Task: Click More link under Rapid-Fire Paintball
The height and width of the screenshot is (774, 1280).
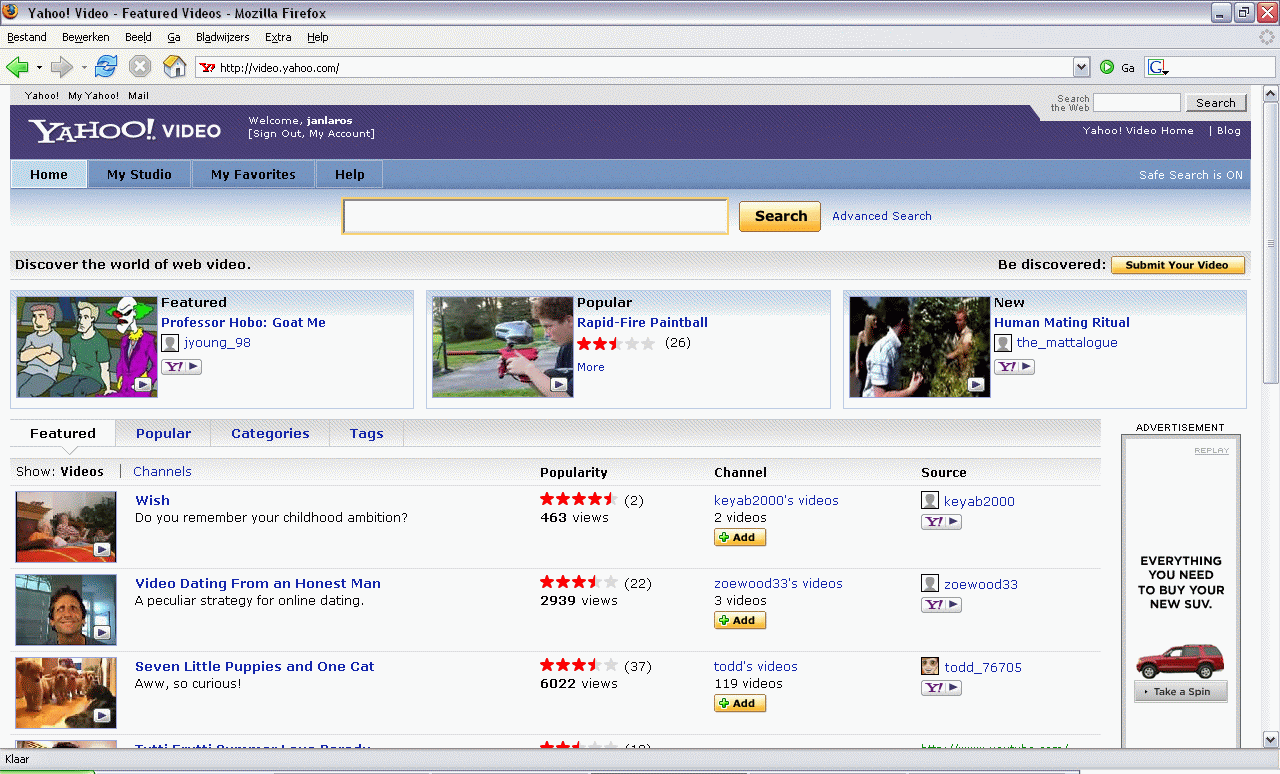Action: click(x=591, y=367)
